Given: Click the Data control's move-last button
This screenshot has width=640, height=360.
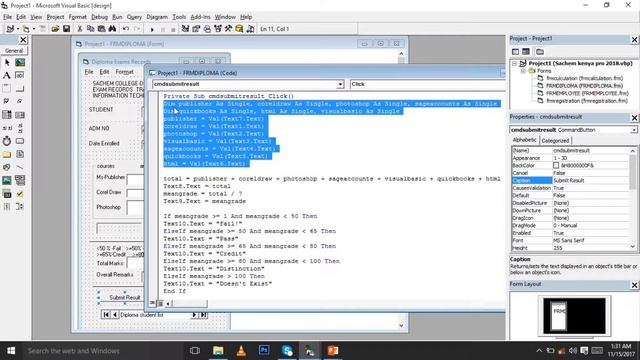Looking at the screenshot, I should (203, 315).
